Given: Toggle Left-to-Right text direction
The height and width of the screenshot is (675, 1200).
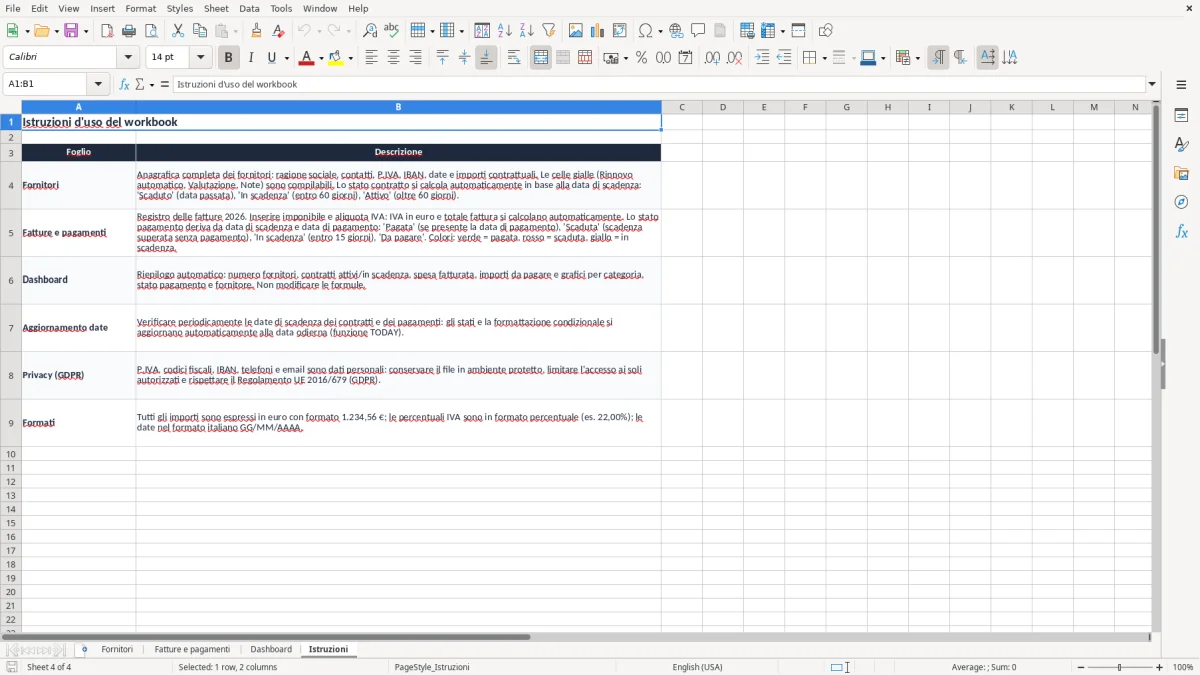Looking at the screenshot, I should click(x=938, y=58).
